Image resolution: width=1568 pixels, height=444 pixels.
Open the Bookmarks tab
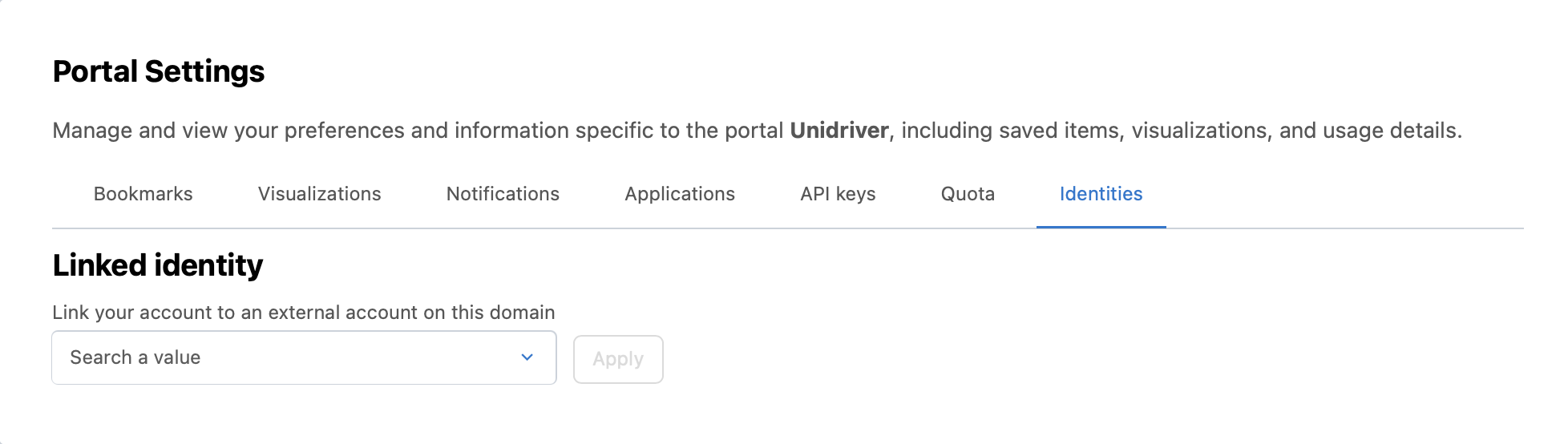143,194
